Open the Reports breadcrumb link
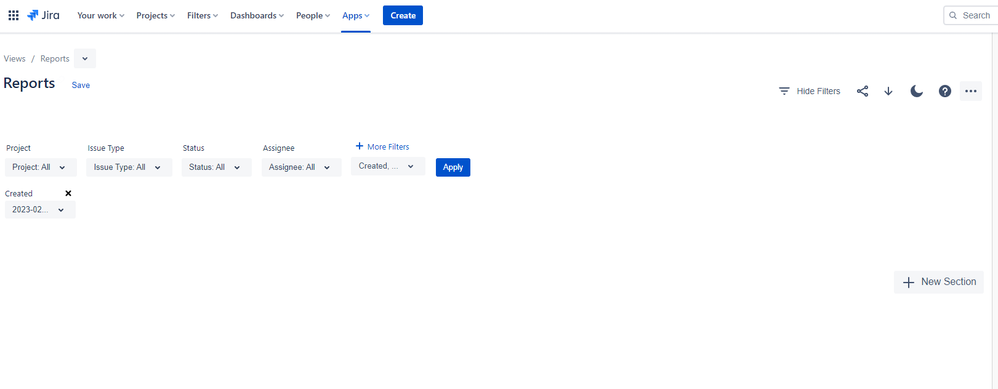Viewport: 998px width, 389px height. click(55, 59)
